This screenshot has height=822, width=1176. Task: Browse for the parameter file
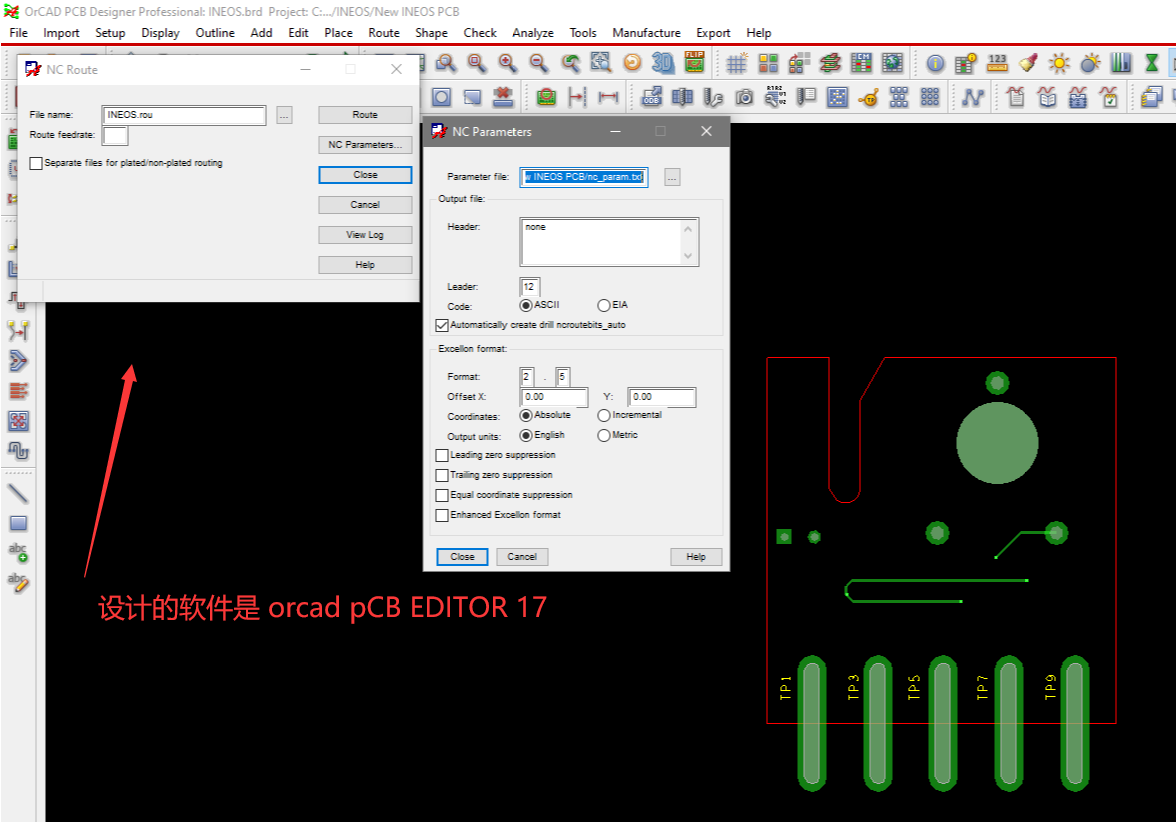point(672,178)
